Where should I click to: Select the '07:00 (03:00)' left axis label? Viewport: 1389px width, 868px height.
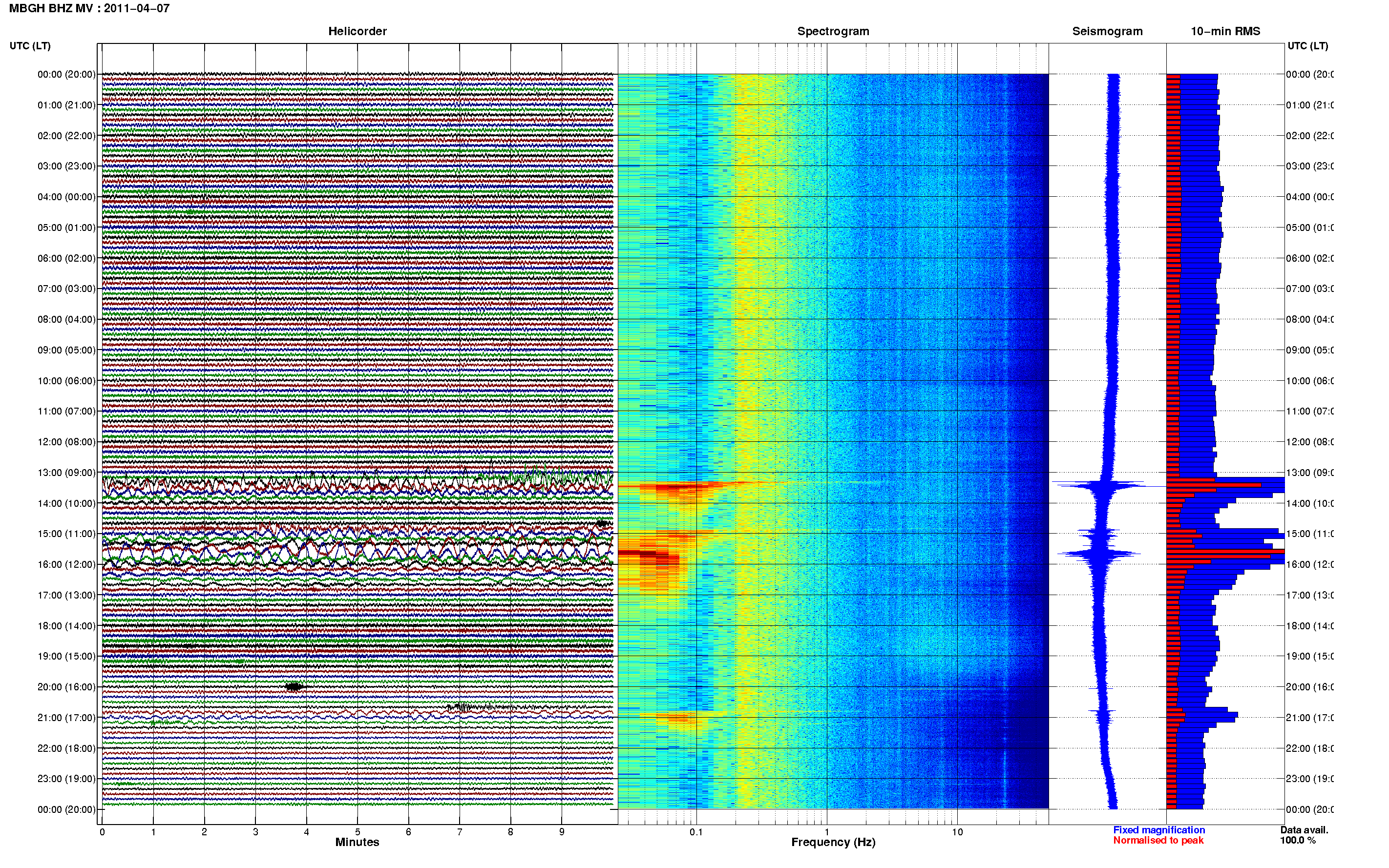(x=66, y=288)
